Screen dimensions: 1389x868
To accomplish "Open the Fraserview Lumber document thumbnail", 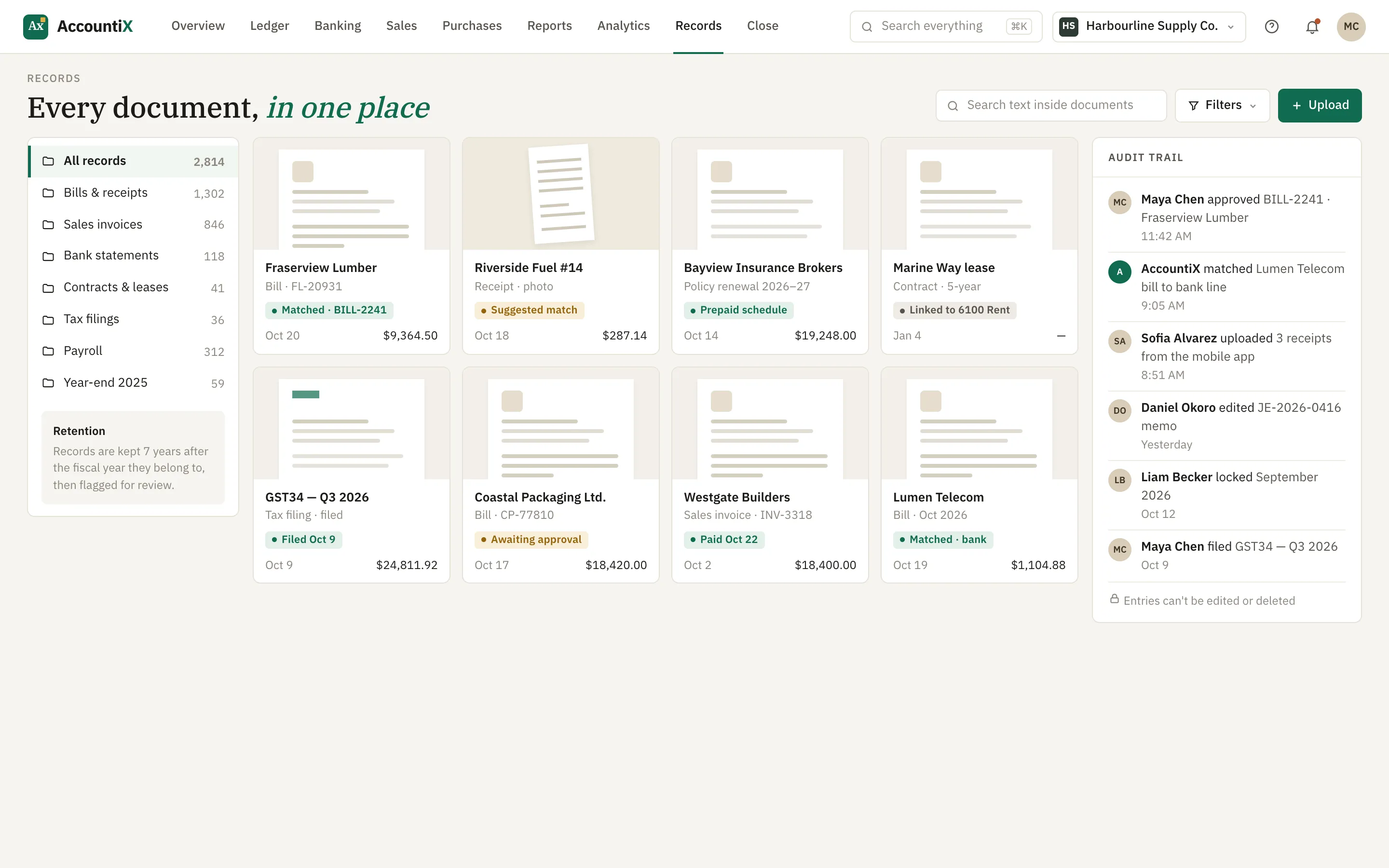I will pos(351,194).
